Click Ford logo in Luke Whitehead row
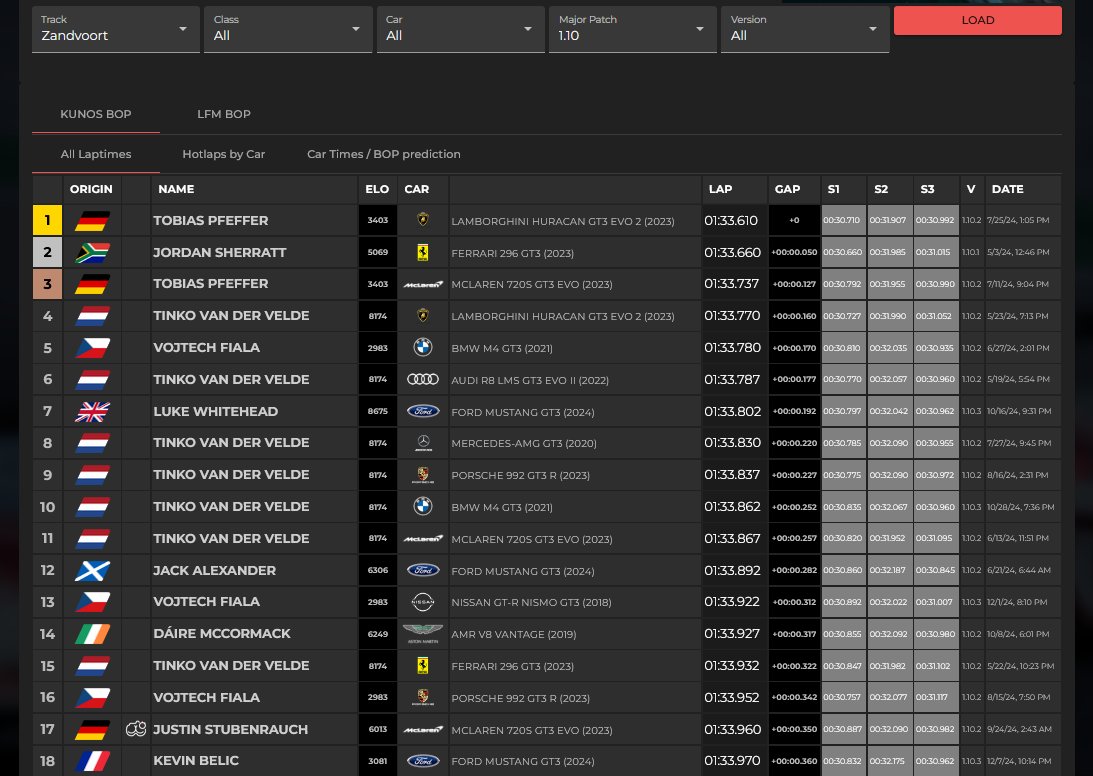Image resolution: width=1093 pixels, height=776 pixels. (422, 411)
